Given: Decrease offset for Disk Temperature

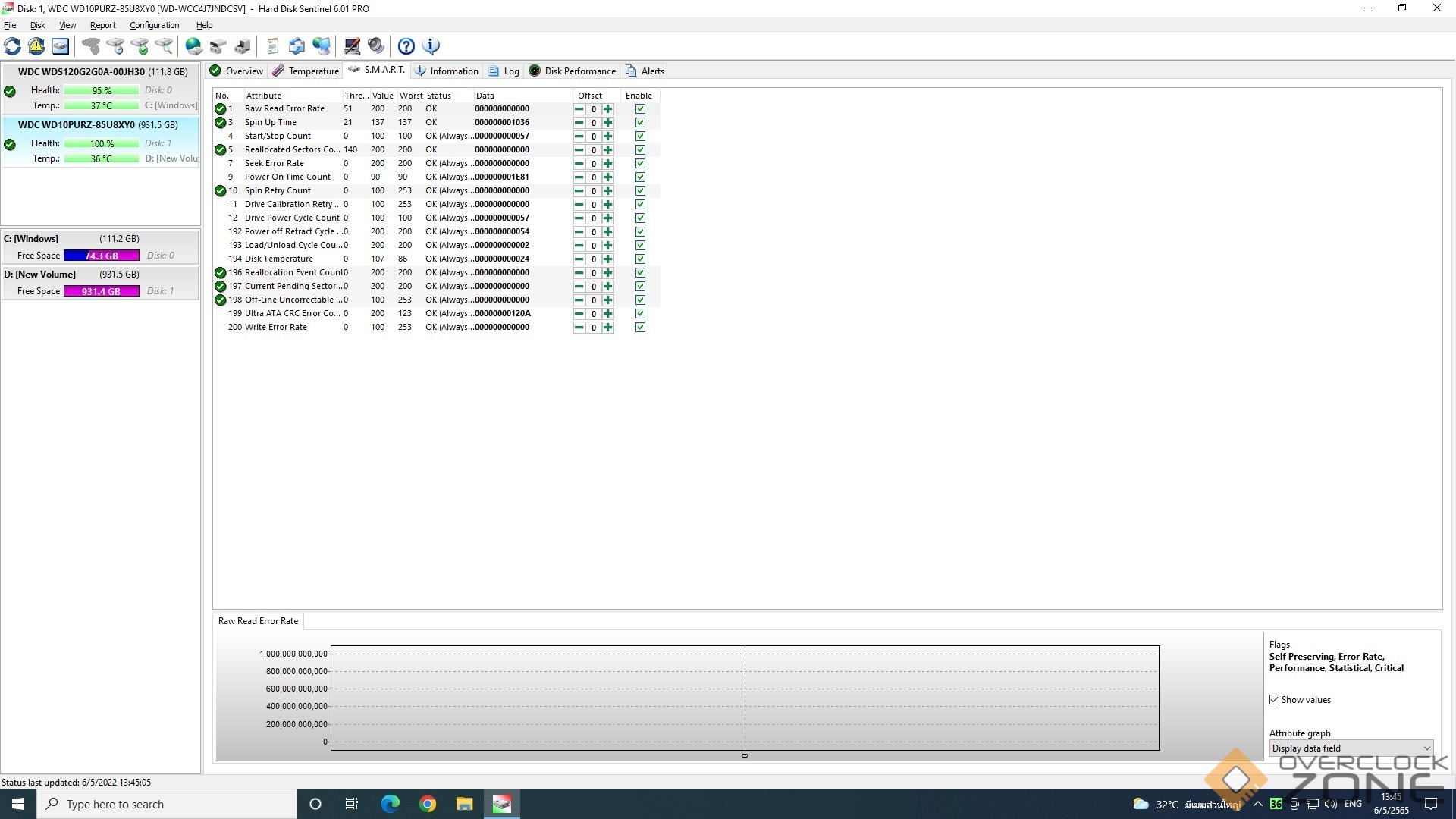Looking at the screenshot, I should (579, 259).
